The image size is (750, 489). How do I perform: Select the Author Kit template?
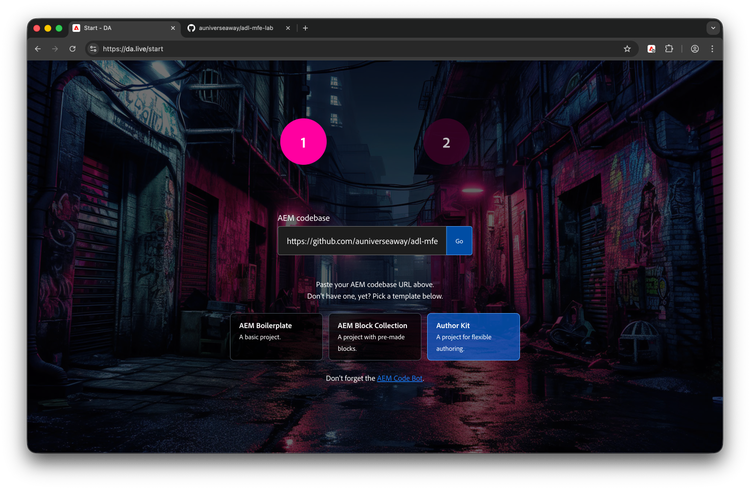pyautogui.click(x=472, y=336)
